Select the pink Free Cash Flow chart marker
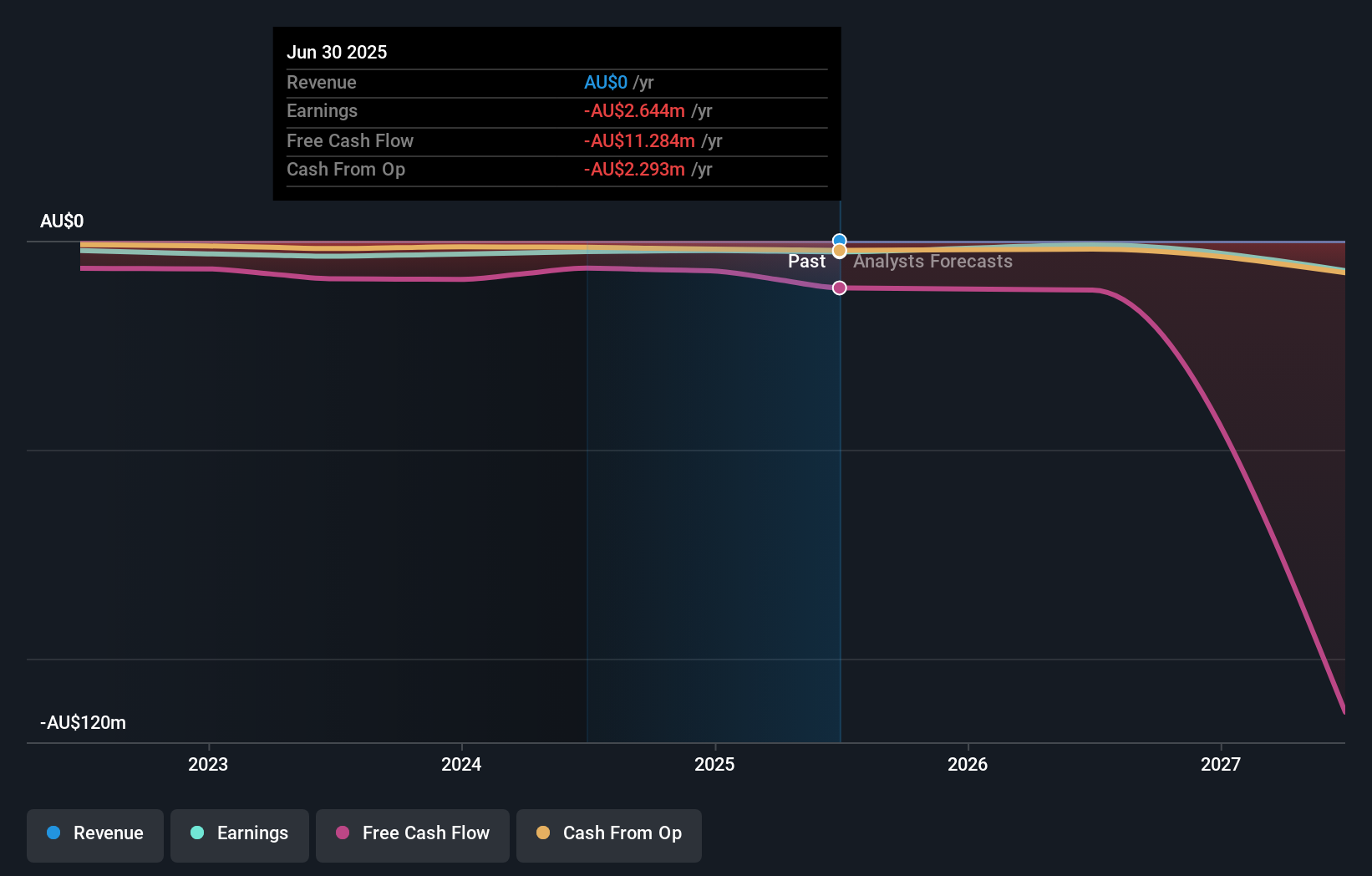Viewport: 1372px width, 876px height. [x=839, y=288]
